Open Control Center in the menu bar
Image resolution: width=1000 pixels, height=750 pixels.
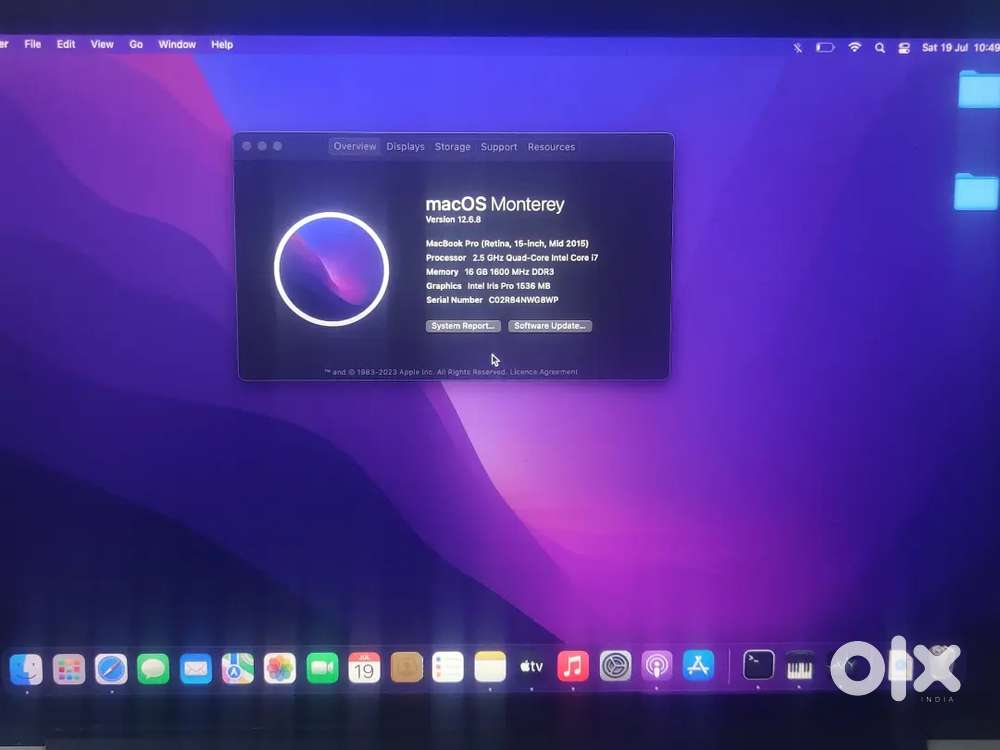pos(904,47)
